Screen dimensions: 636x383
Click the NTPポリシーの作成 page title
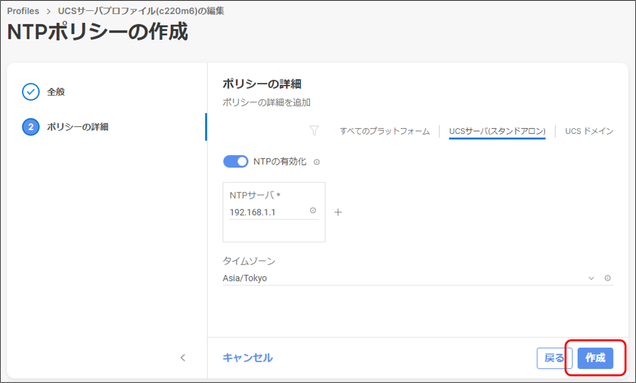[x=98, y=32]
